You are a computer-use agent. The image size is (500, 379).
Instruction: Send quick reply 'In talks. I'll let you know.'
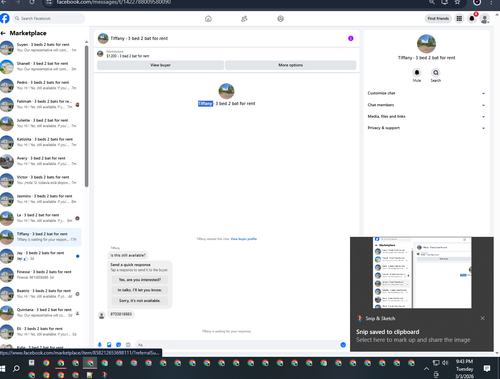tap(140, 290)
